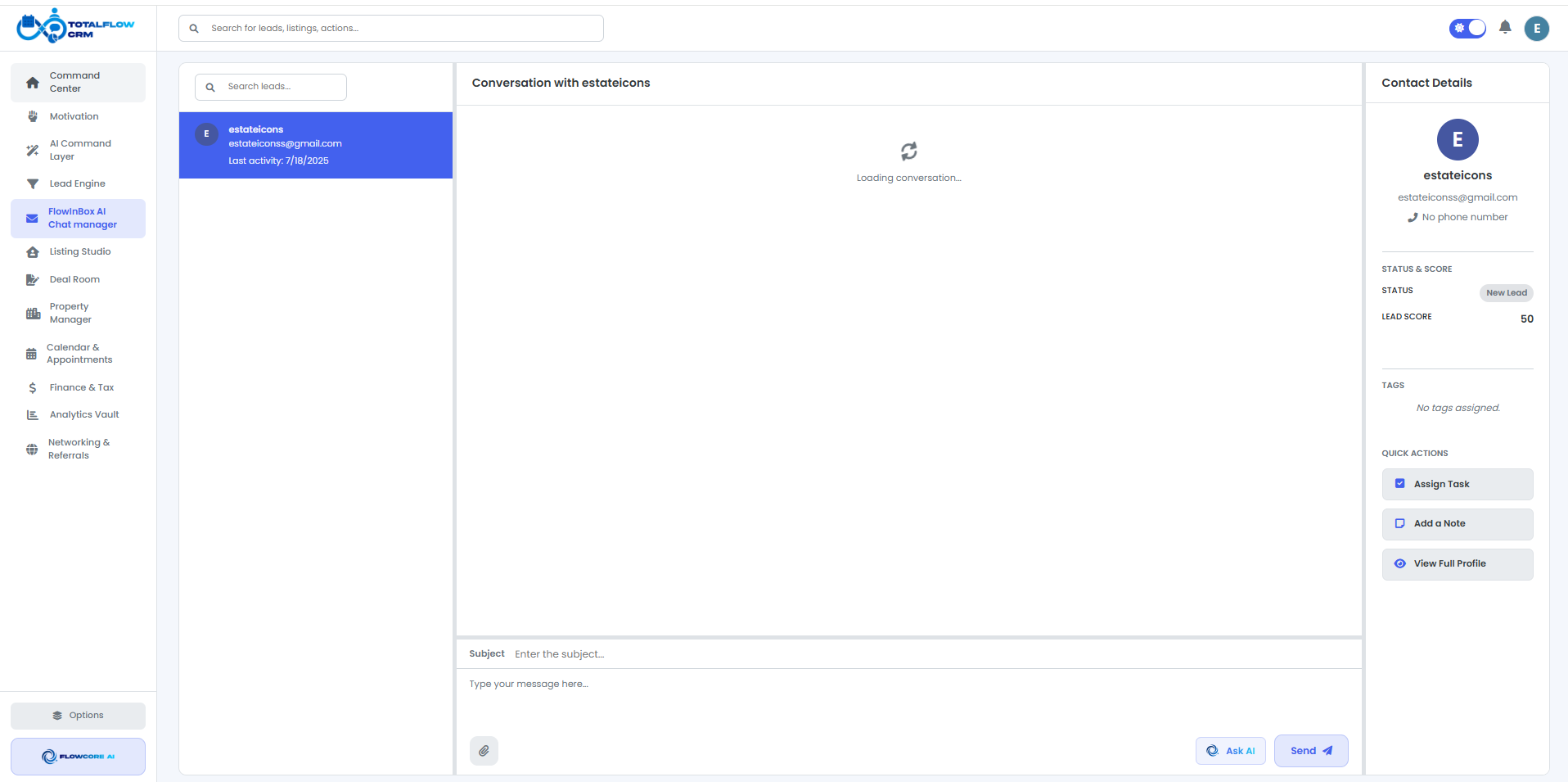Open Listing Studio menu item
The height and width of the screenshot is (782, 1568).
(79, 251)
